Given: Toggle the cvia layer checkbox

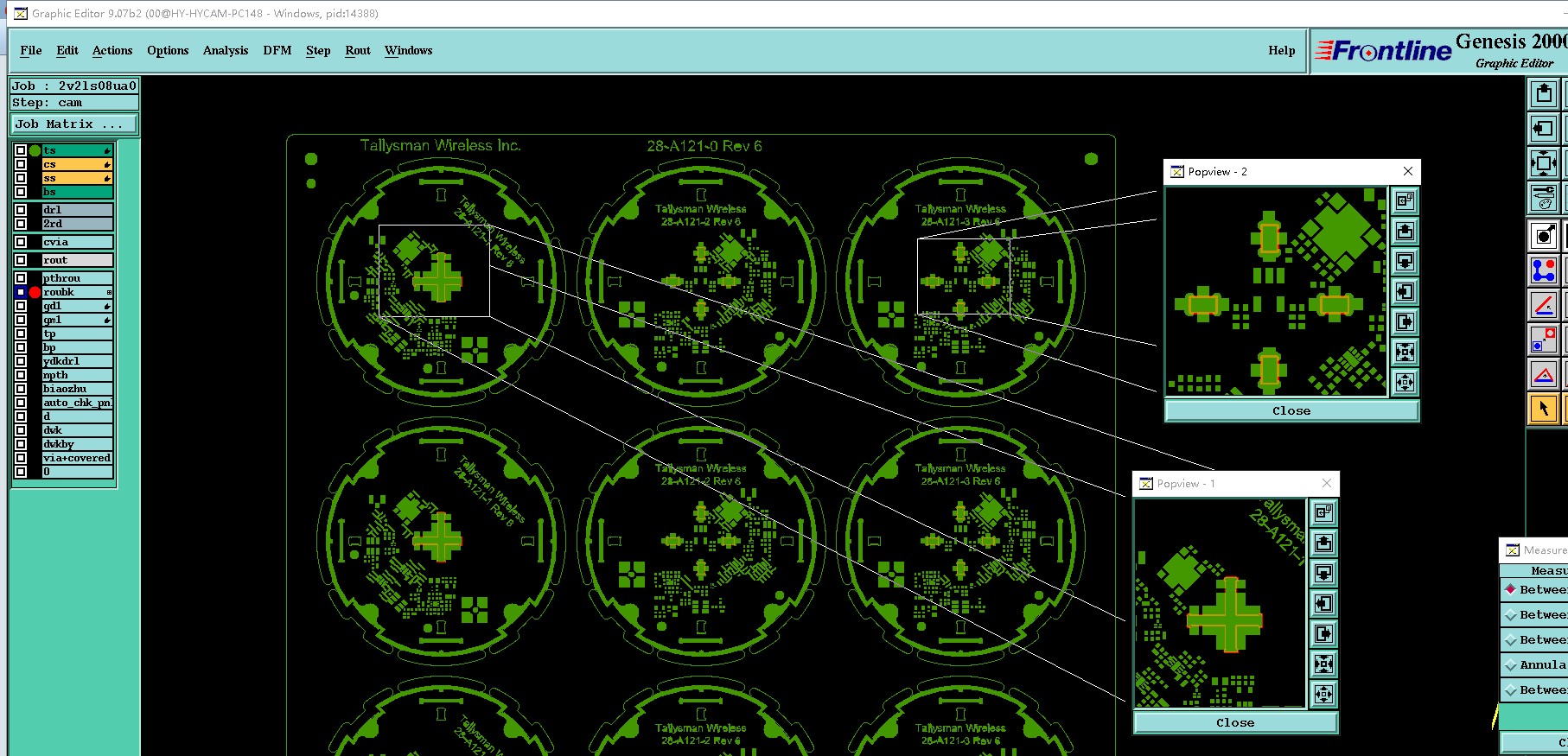Looking at the screenshot, I should (x=21, y=242).
